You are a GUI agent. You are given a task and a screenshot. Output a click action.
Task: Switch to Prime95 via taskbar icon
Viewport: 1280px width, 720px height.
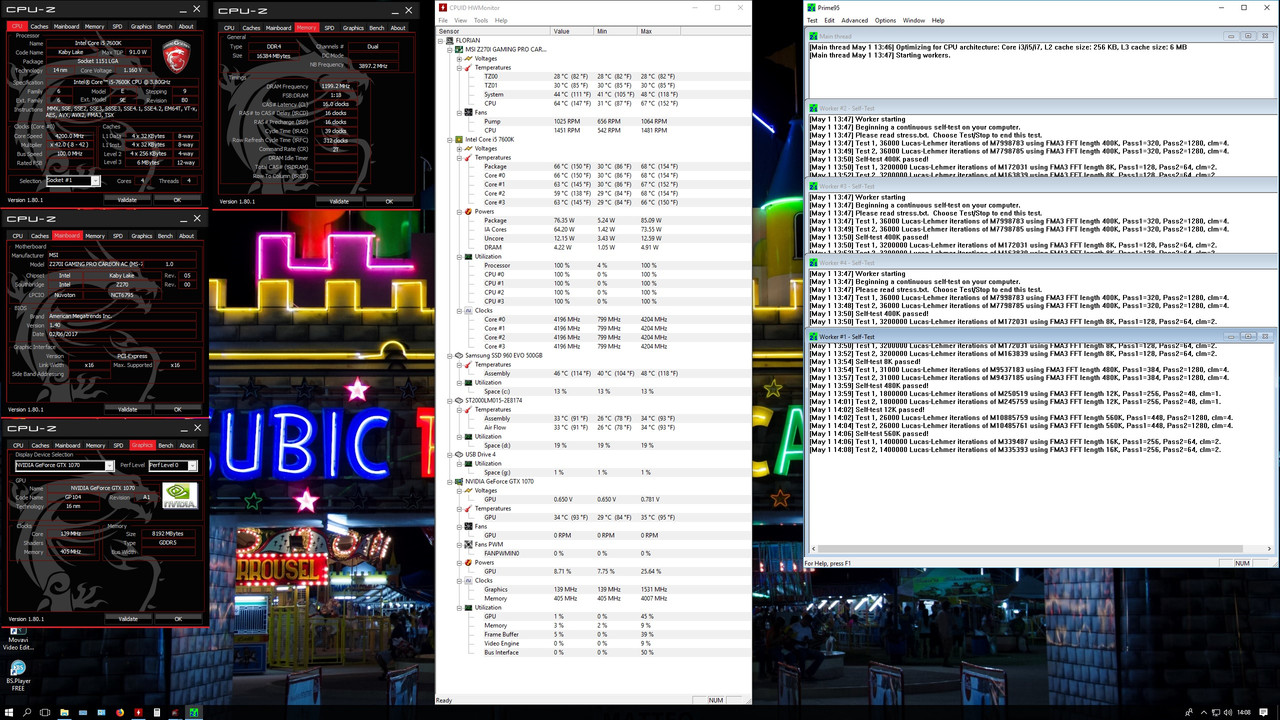click(194, 712)
